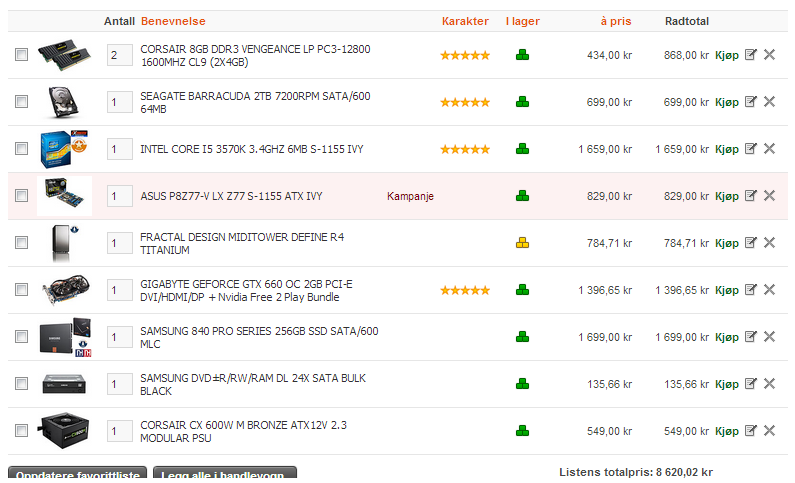Screen dimensions: 795x483
Task: Click the Legg alle i handlevogn button
Action: coord(225,473)
